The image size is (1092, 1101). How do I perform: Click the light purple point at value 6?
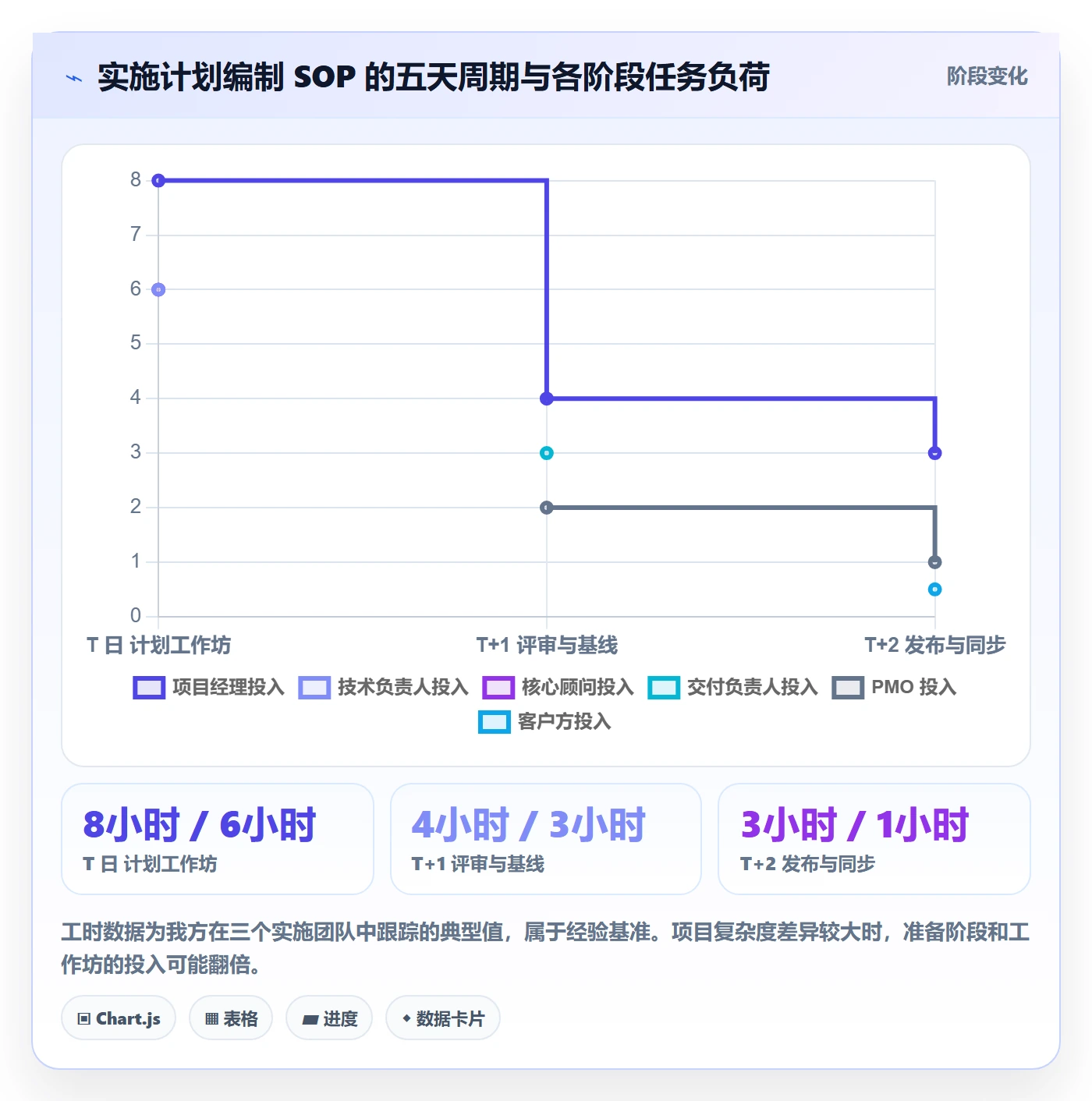[x=158, y=290]
